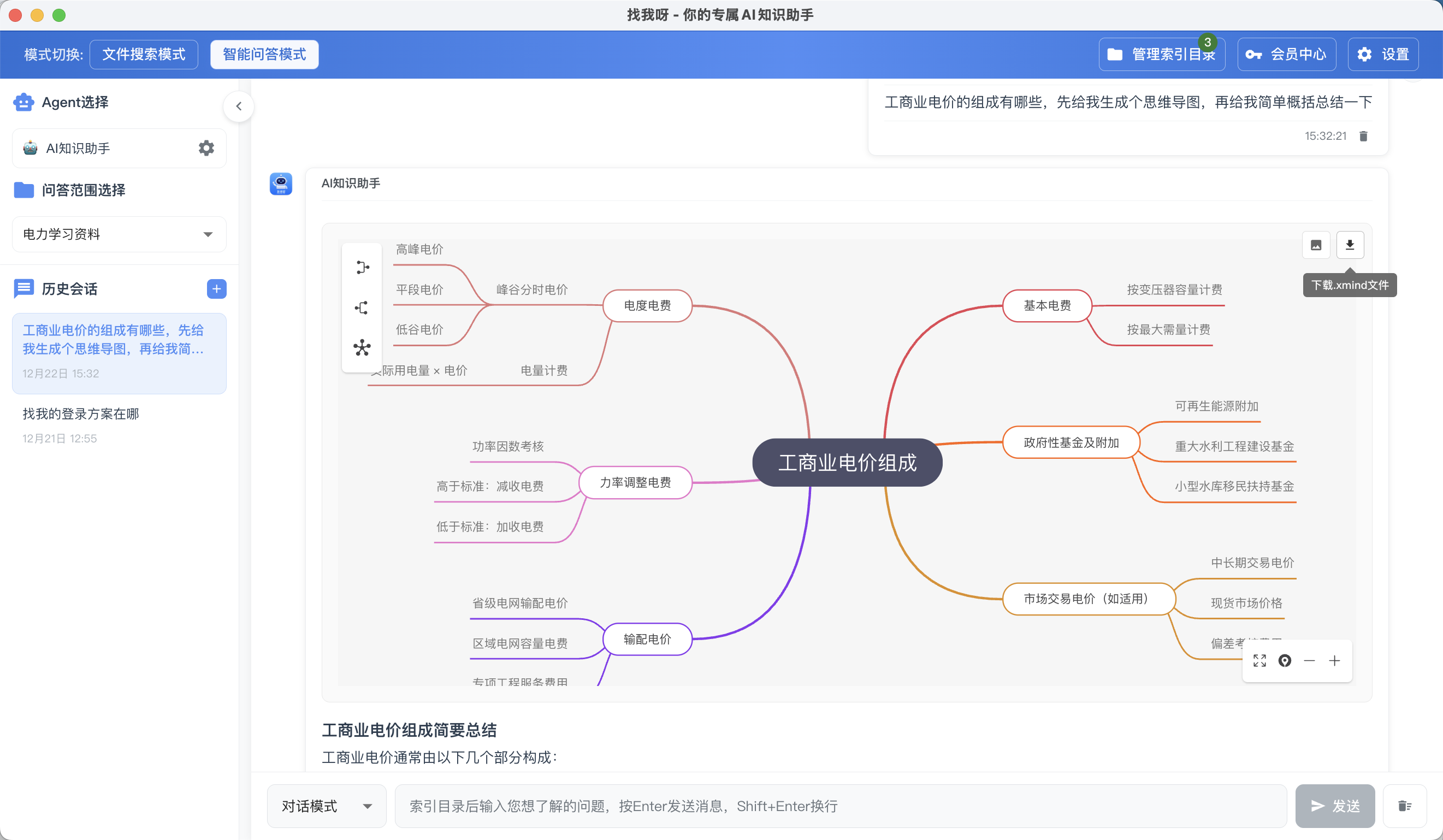Switch to 智能问答模式
The width and height of the screenshot is (1443, 840).
(264, 54)
